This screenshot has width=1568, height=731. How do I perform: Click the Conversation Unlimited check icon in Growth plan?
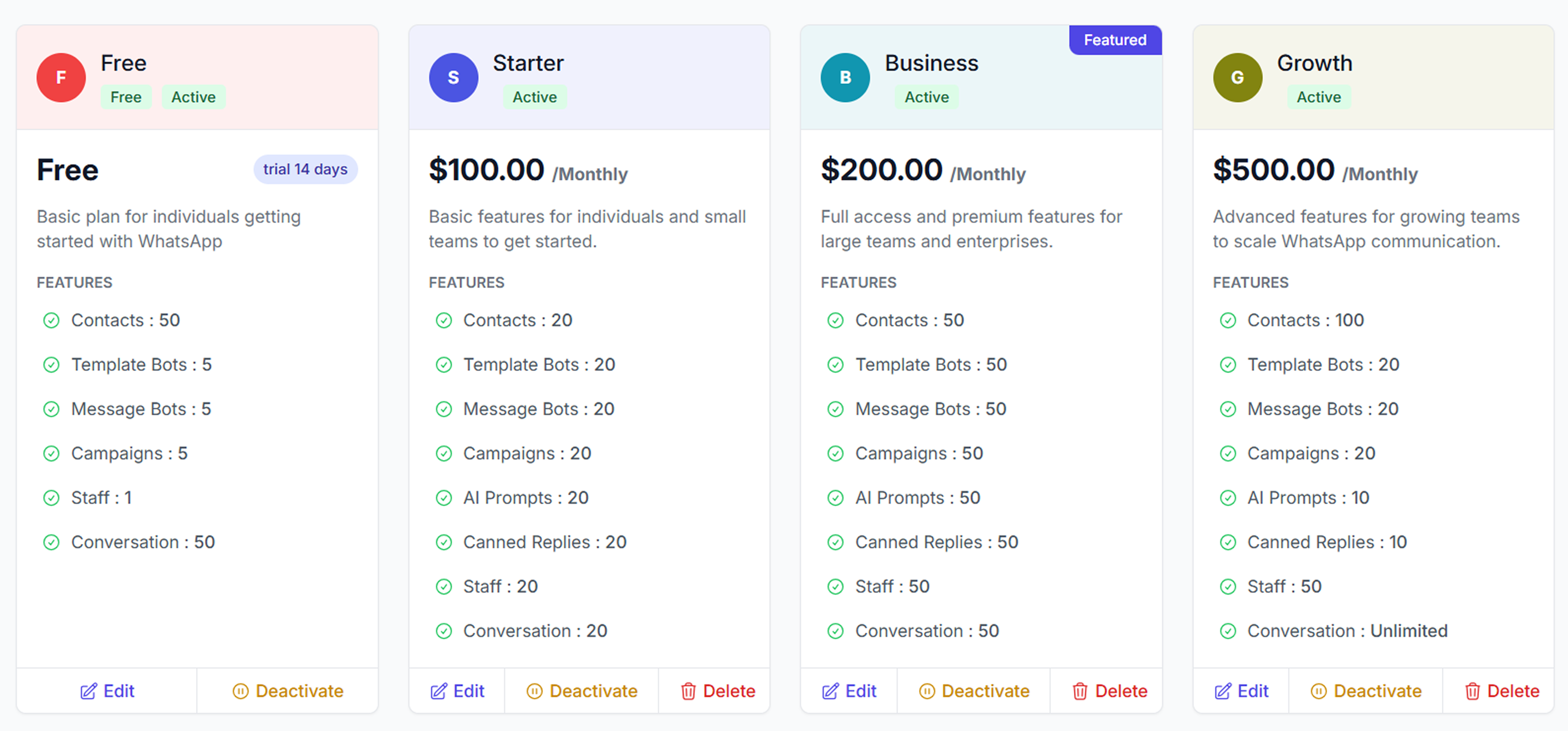point(1228,631)
